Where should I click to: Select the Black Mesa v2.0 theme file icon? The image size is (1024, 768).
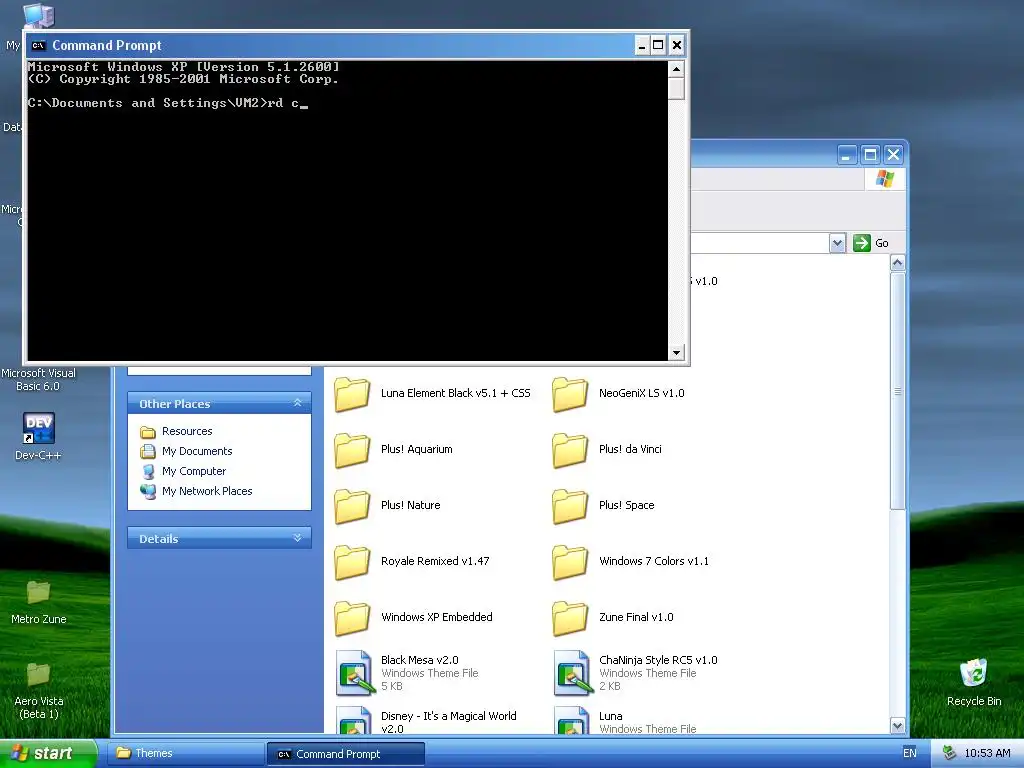(353, 673)
